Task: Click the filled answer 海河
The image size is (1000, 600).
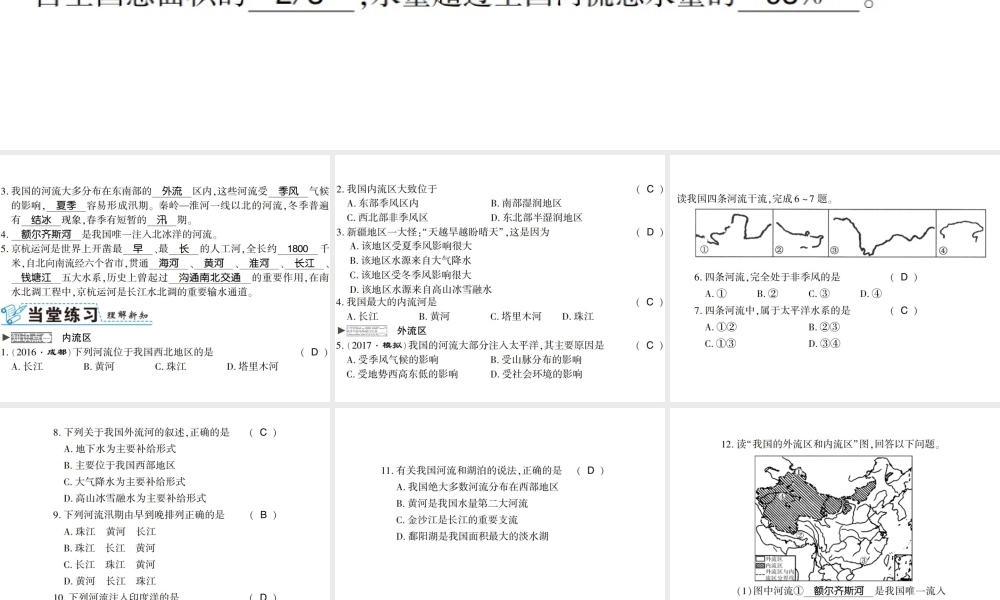Action: [169, 263]
